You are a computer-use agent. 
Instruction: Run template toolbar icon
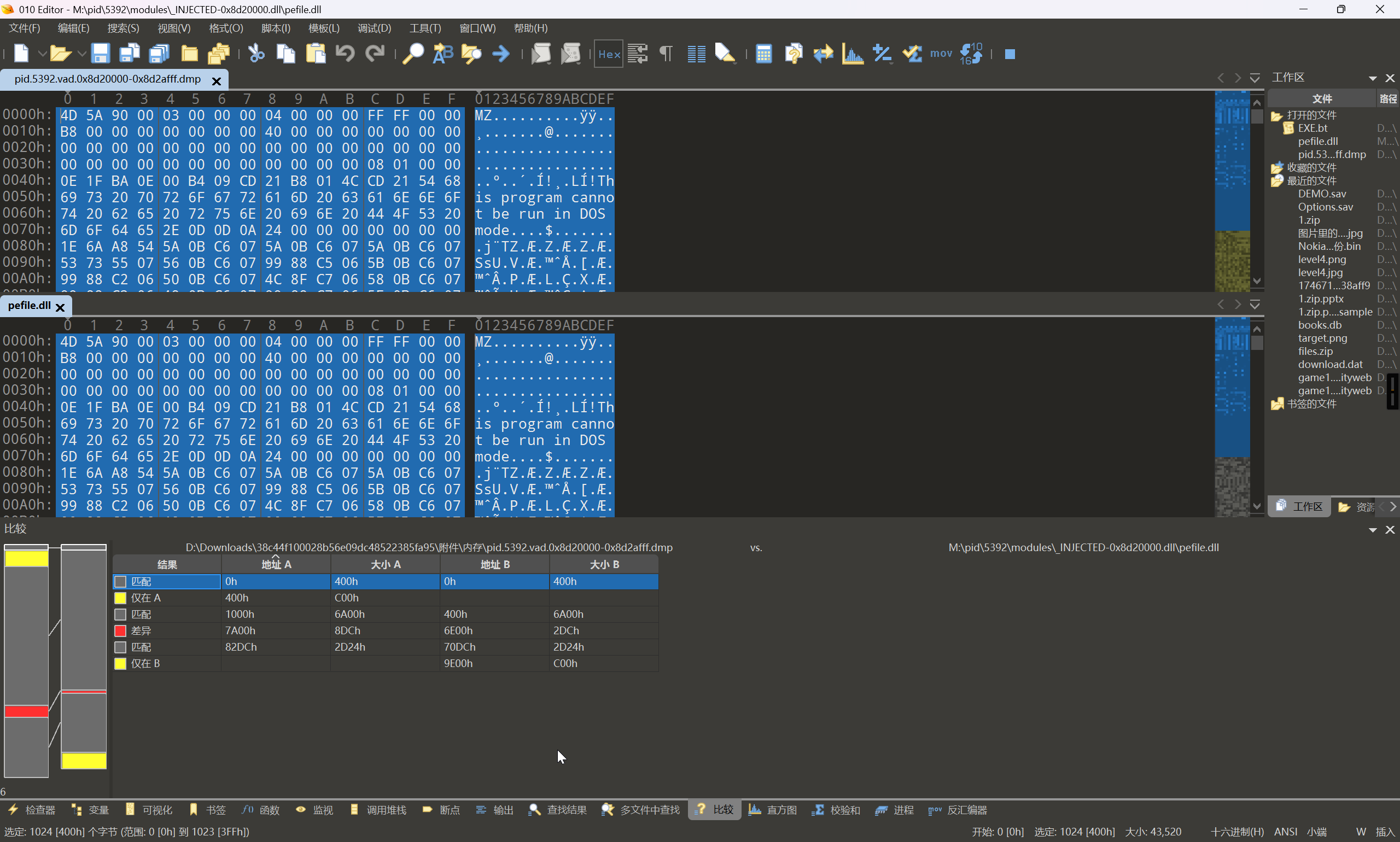pos(571,54)
